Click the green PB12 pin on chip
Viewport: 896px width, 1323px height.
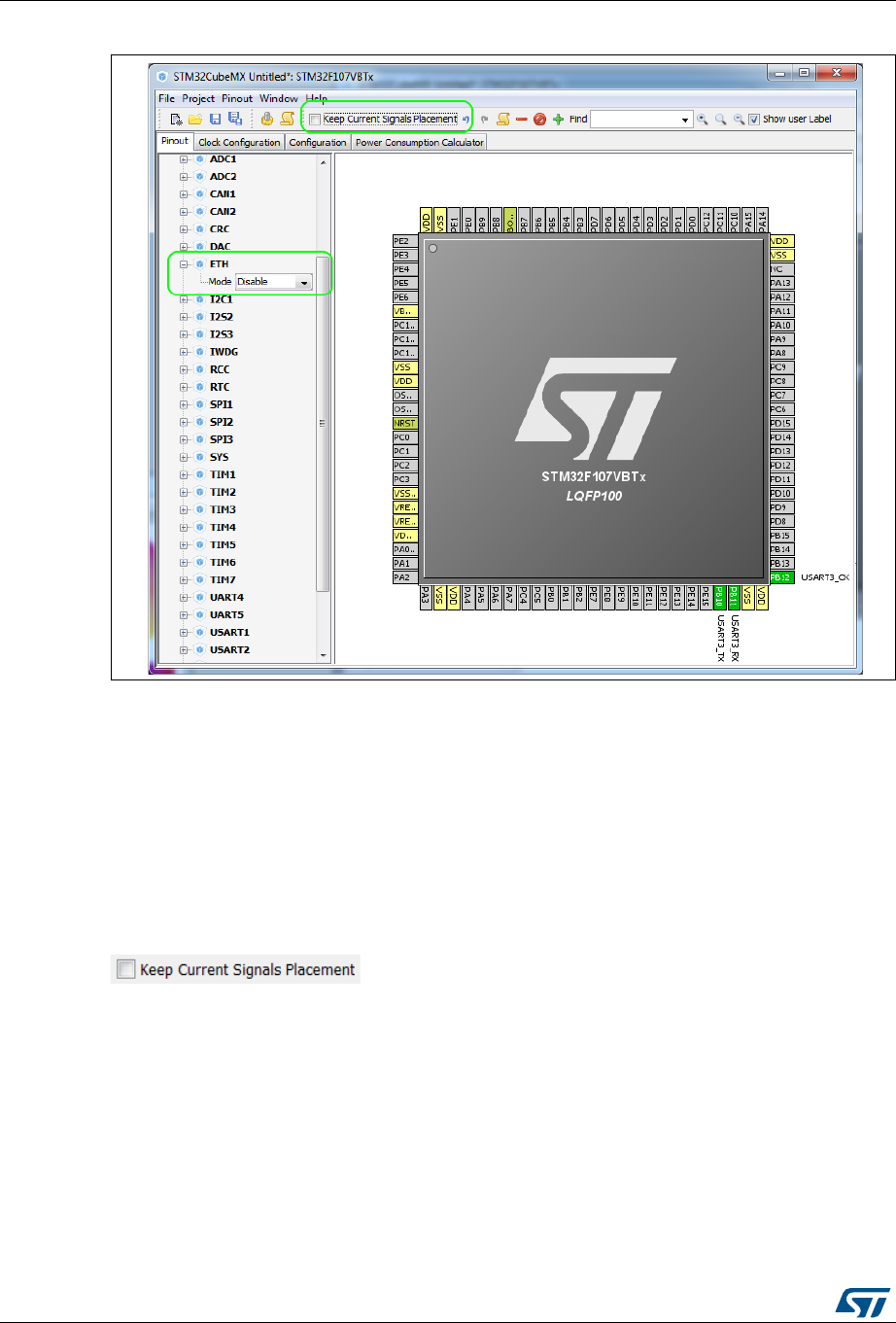click(780, 577)
